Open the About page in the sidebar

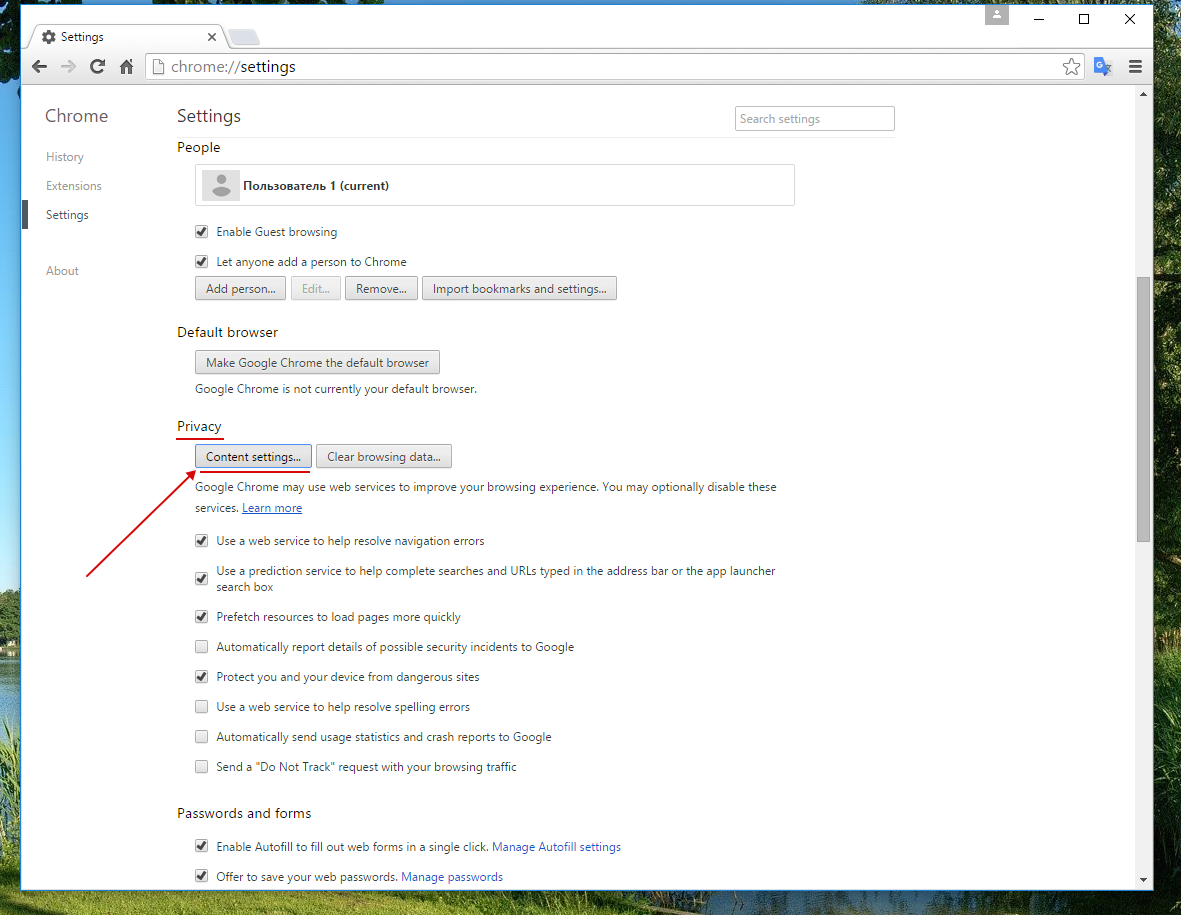[62, 270]
